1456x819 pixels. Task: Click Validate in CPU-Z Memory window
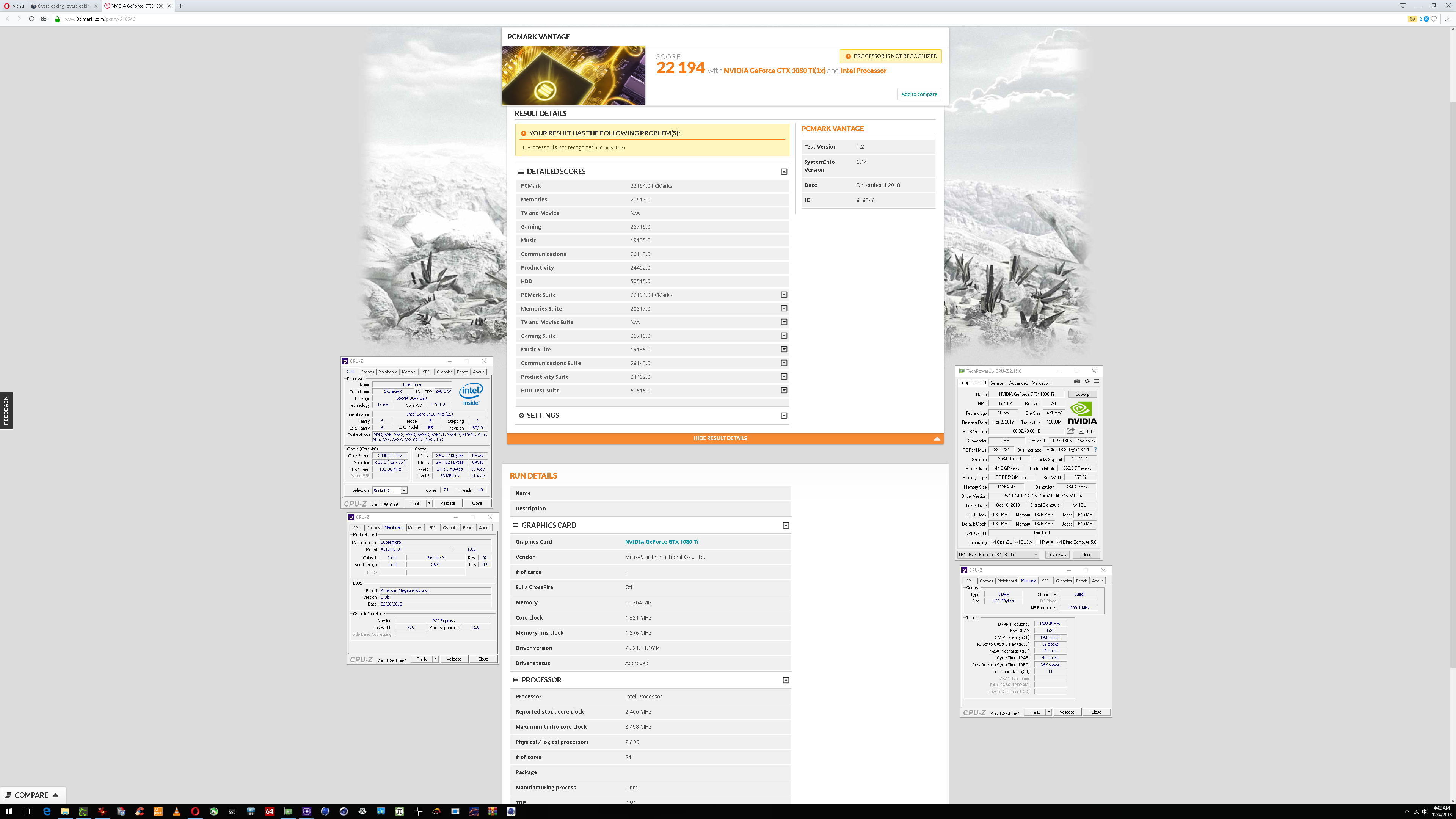click(x=1067, y=712)
